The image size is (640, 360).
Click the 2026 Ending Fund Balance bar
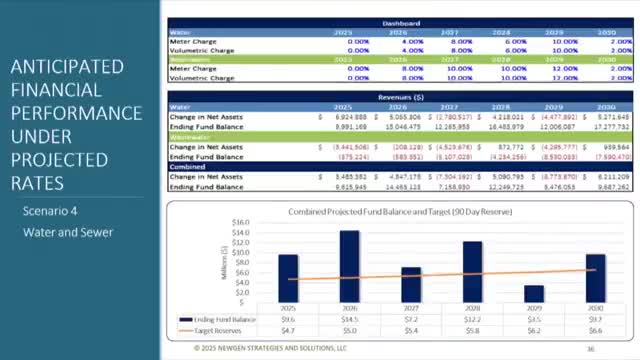click(349, 267)
